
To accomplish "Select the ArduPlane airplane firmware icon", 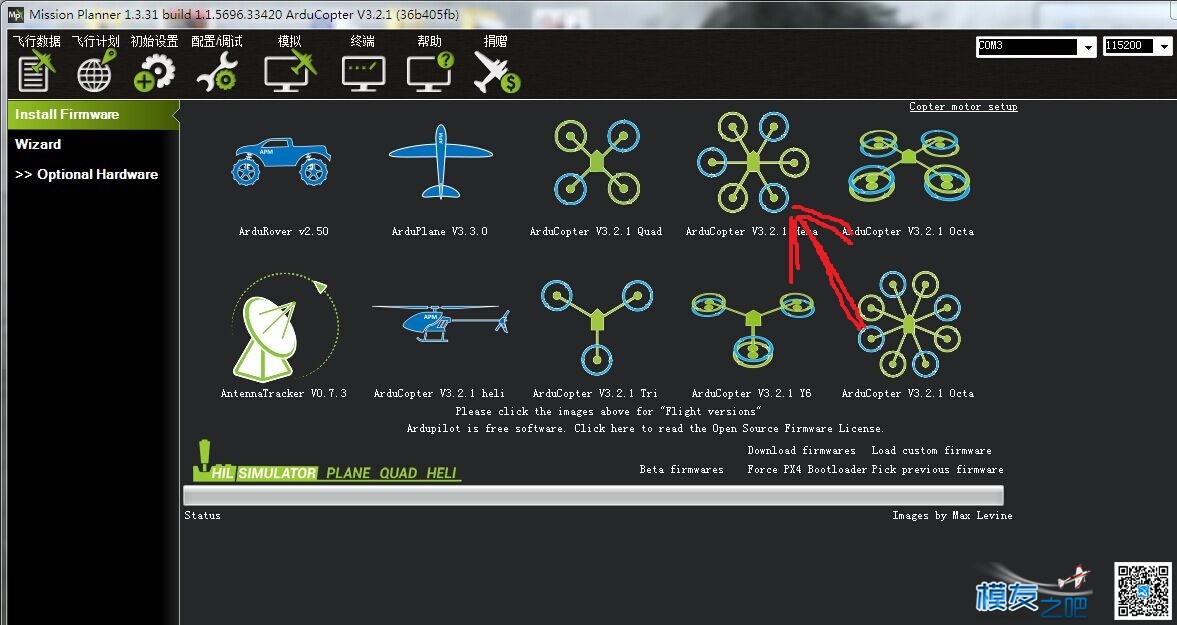I will tap(441, 161).
